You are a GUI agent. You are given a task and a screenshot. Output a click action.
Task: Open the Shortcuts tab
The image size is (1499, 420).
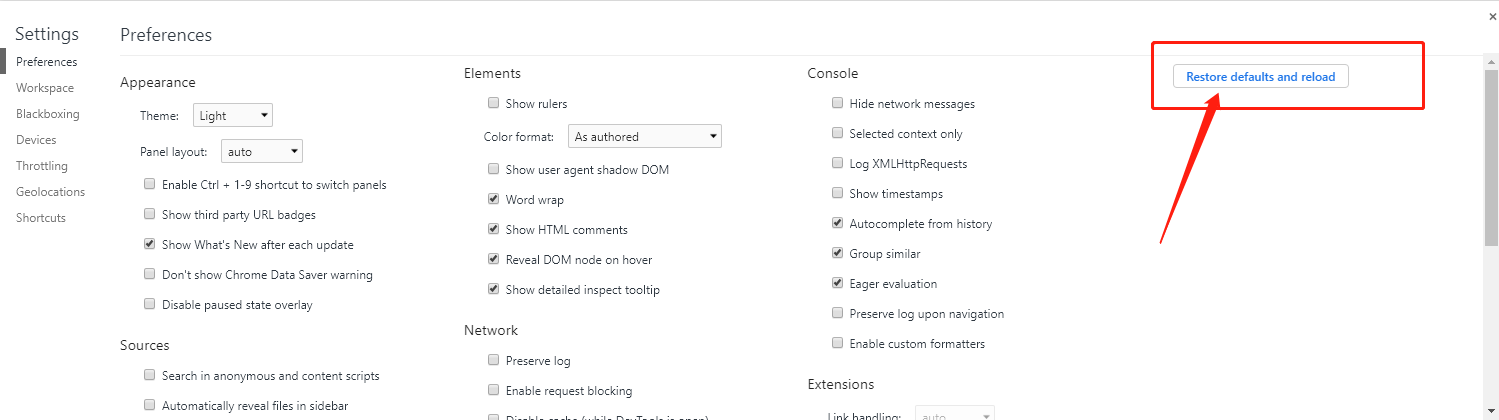[41, 218]
